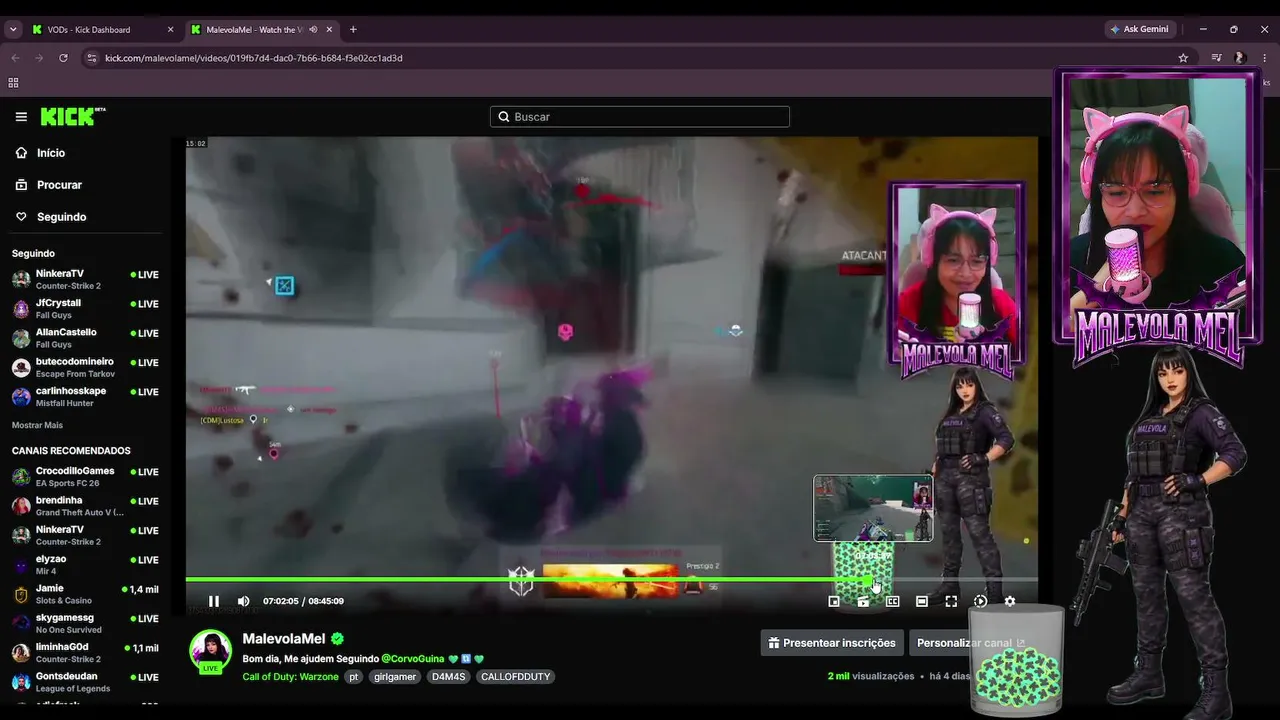Open the @CorvoGuina mention link
The image size is (1280, 720).
[x=413, y=659]
